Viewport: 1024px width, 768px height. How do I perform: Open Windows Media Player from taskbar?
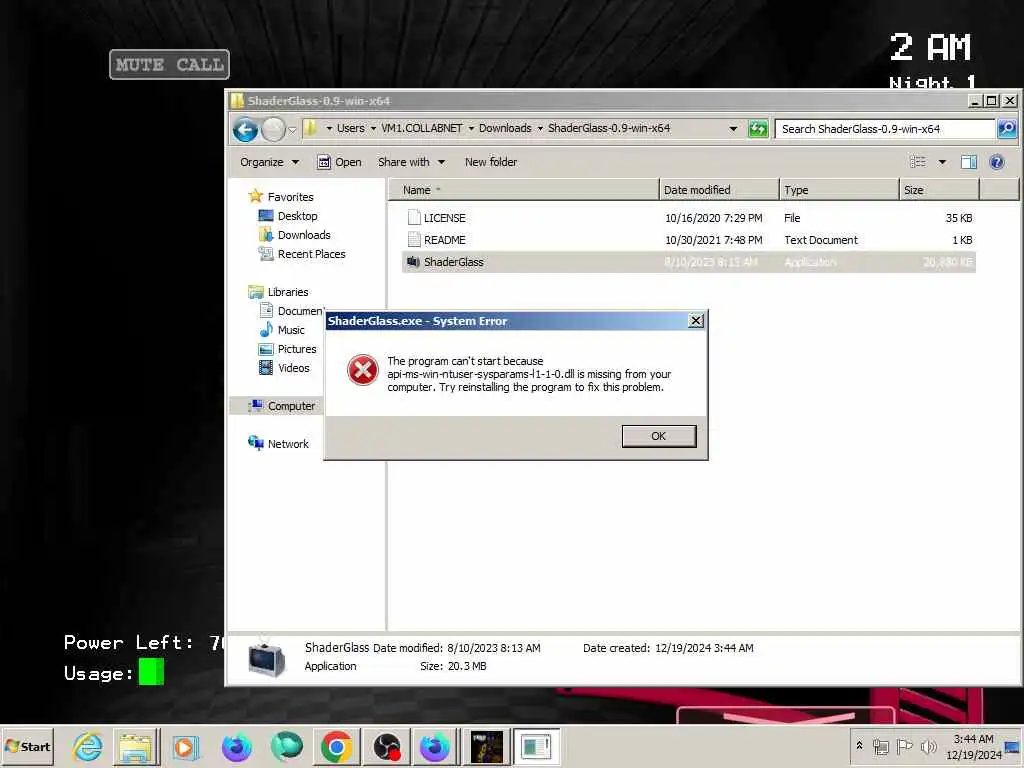tap(184, 746)
